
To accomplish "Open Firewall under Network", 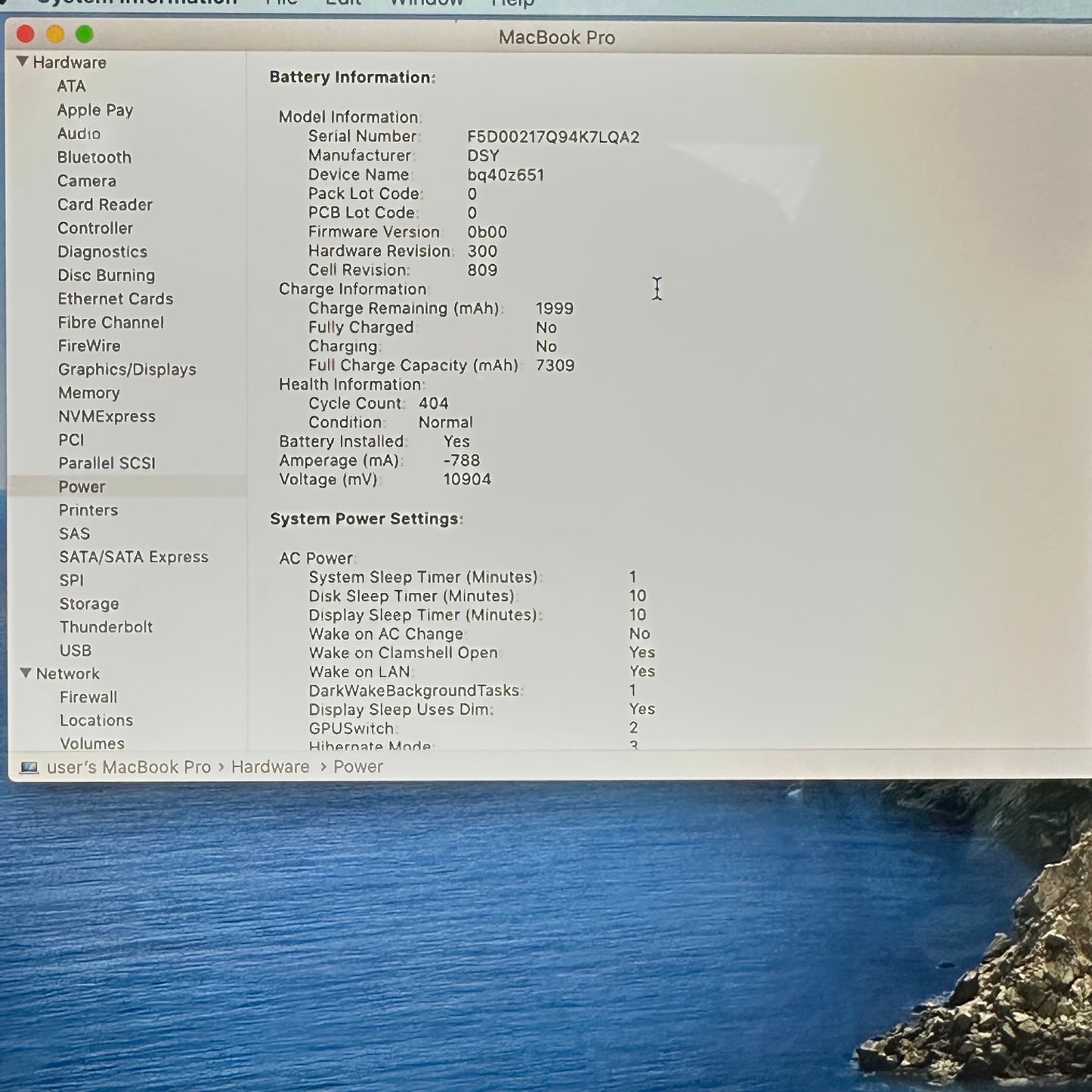I will pos(88,697).
